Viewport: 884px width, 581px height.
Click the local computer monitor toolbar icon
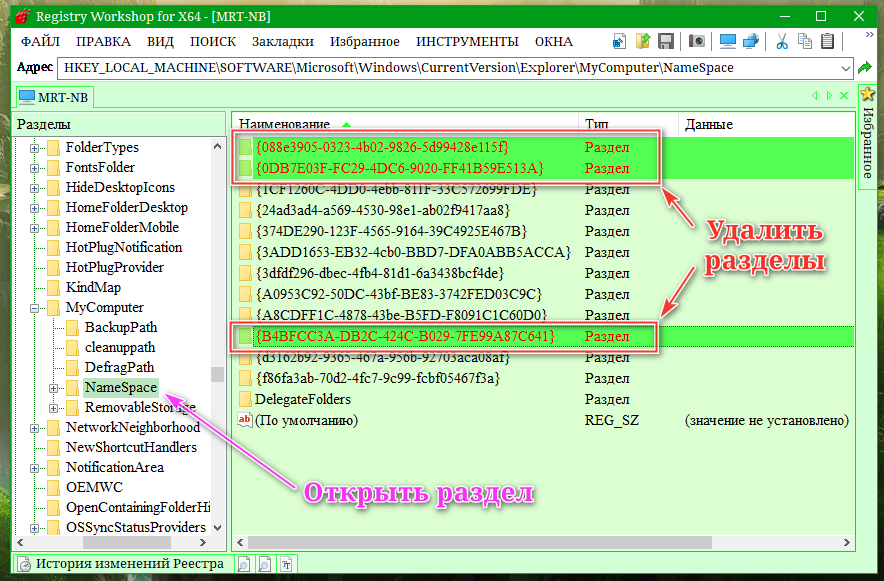pos(727,41)
